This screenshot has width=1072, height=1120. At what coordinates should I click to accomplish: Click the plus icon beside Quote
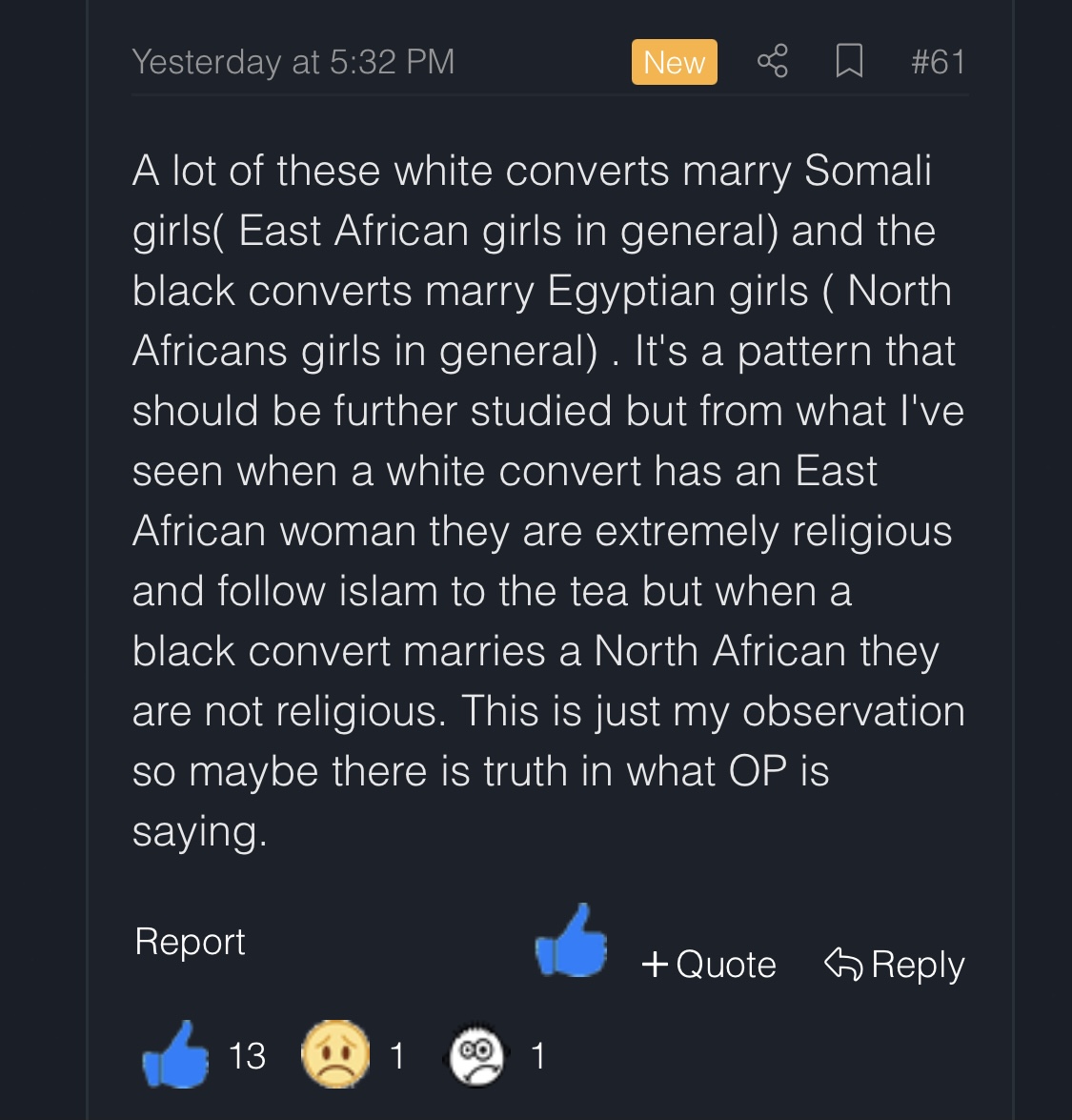coord(655,965)
